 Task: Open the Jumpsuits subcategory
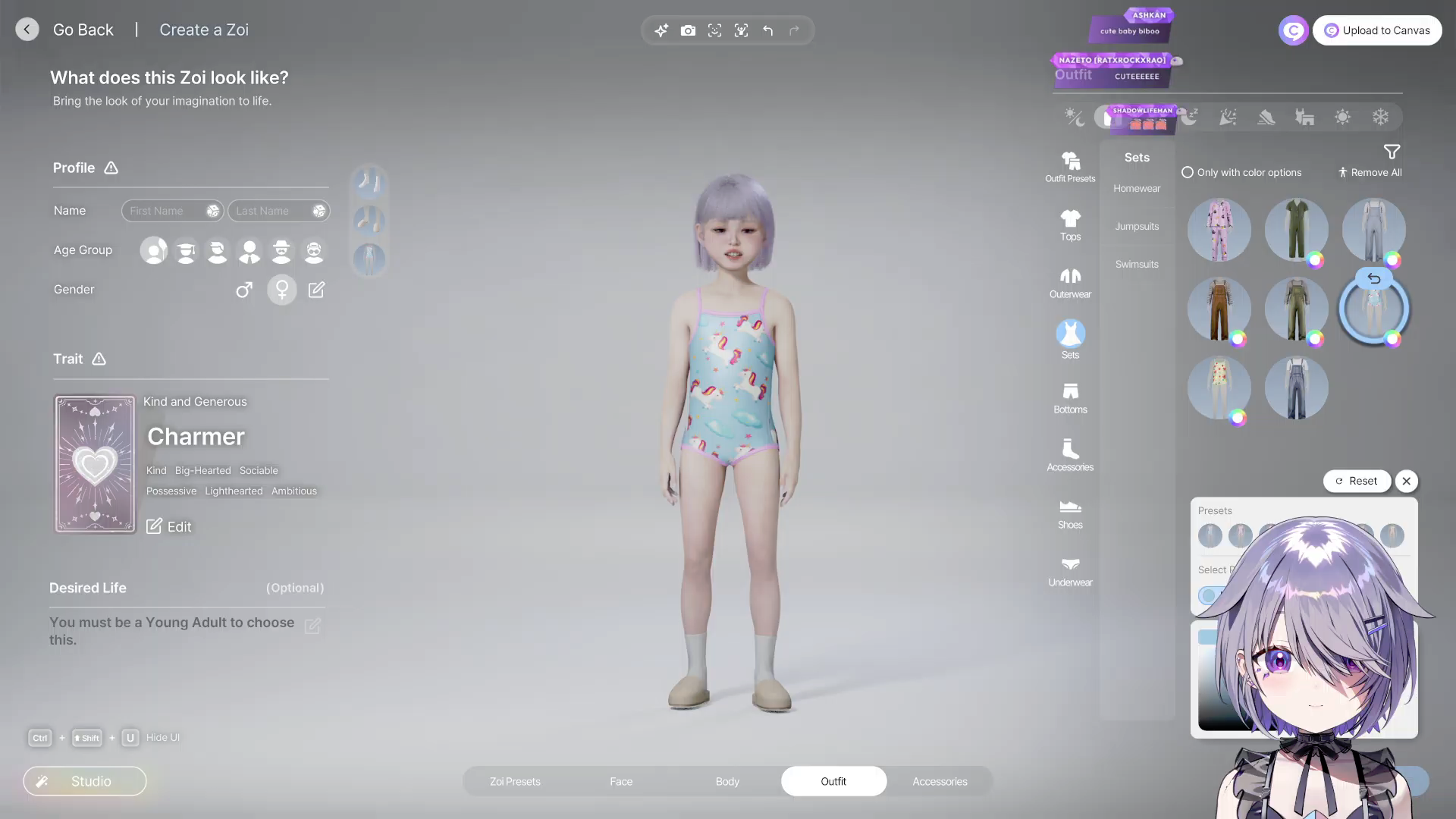coord(1137,226)
